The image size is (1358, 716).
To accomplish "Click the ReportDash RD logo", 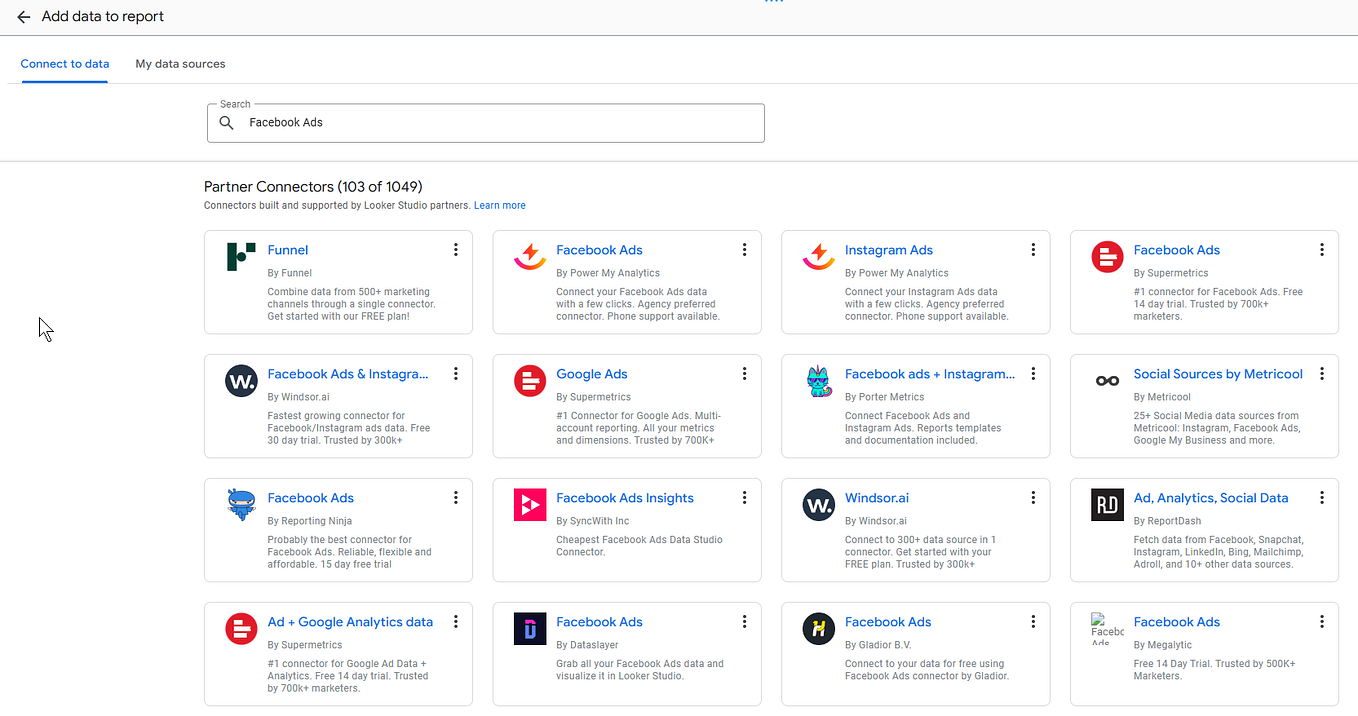I will (1107, 505).
